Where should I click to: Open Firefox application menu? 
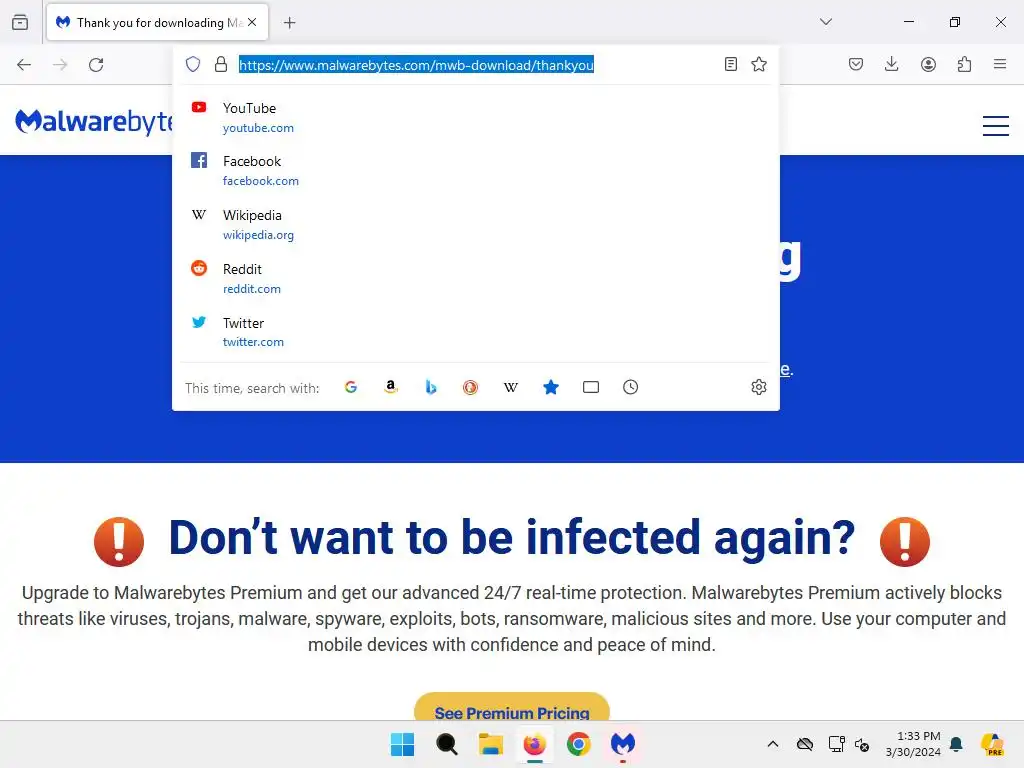[x=1000, y=64]
